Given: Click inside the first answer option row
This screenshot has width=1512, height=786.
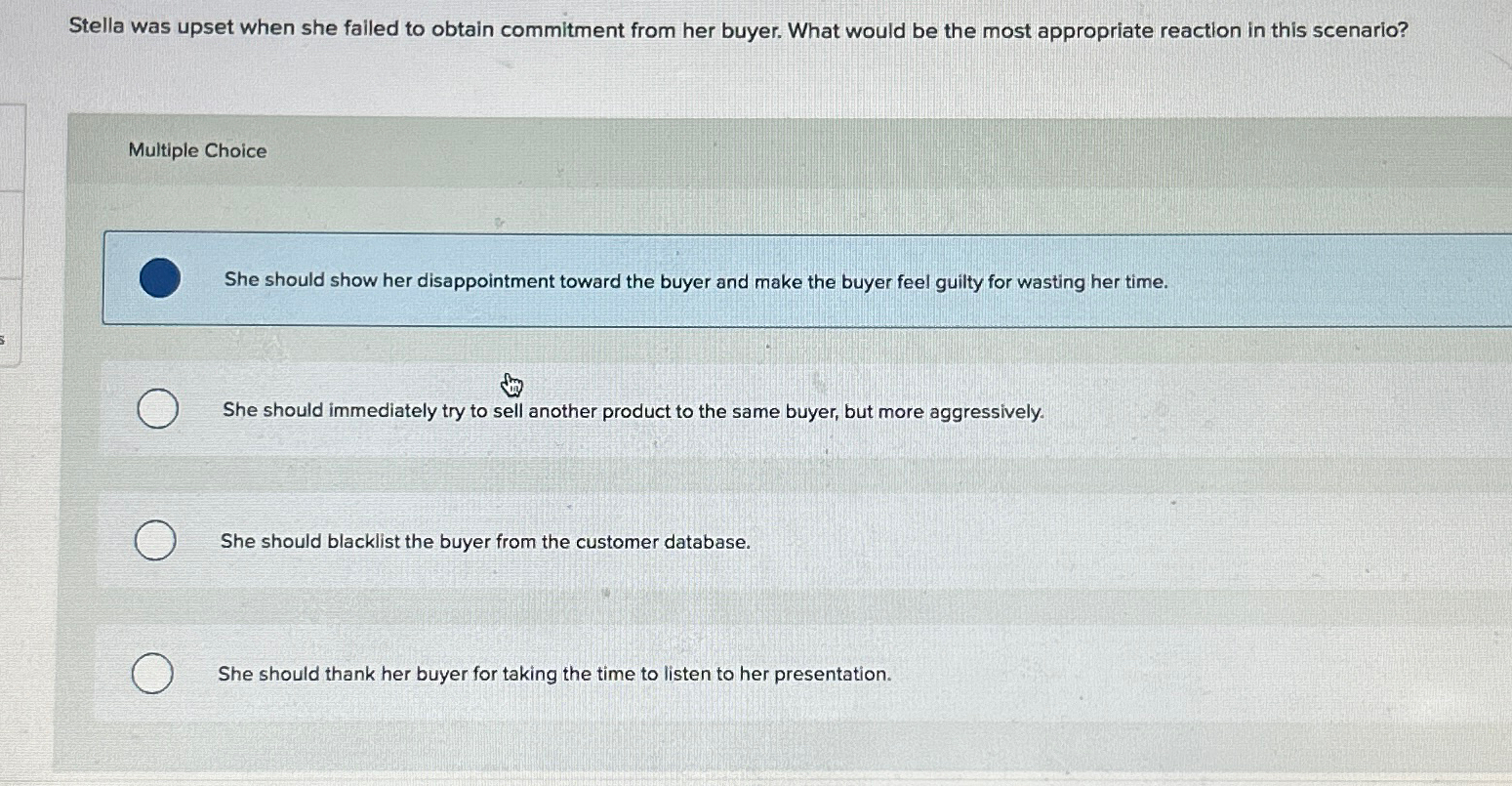Looking at the screenshot, I should pos(683,280).
